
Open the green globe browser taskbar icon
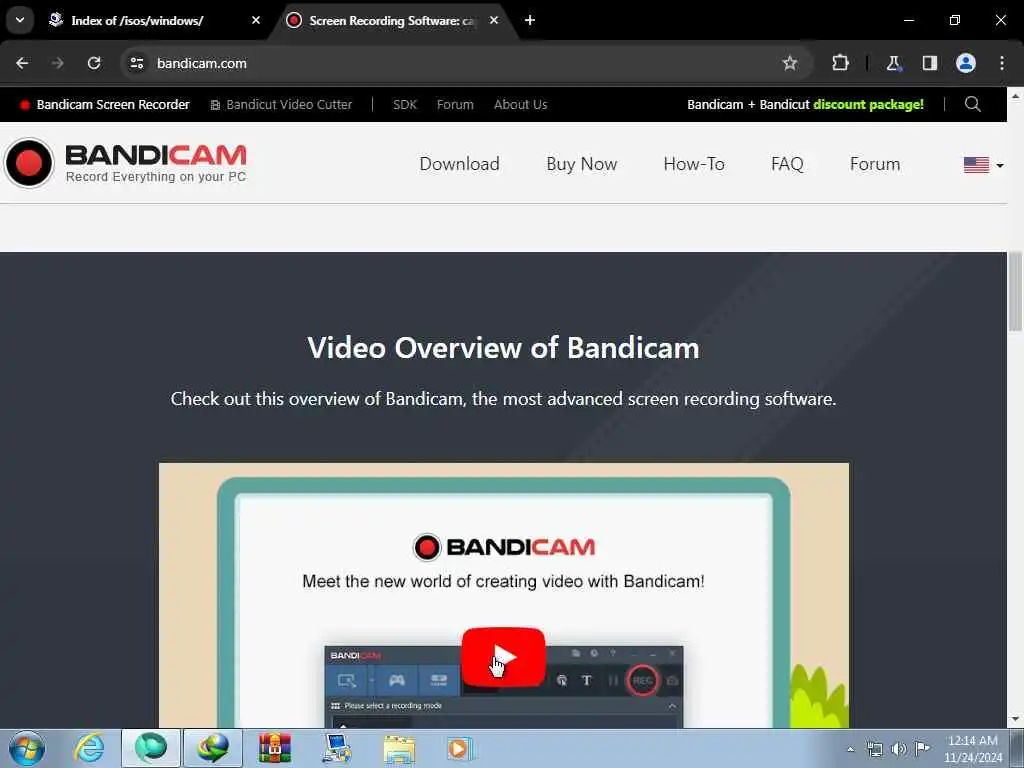pyautogui.click(x=151, y=748)
